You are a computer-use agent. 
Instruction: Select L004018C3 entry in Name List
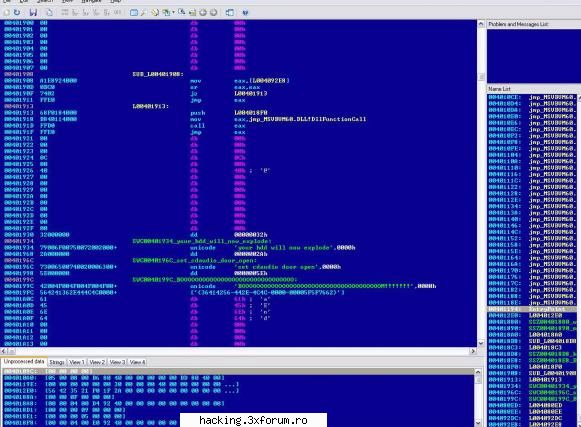point(532,348)
